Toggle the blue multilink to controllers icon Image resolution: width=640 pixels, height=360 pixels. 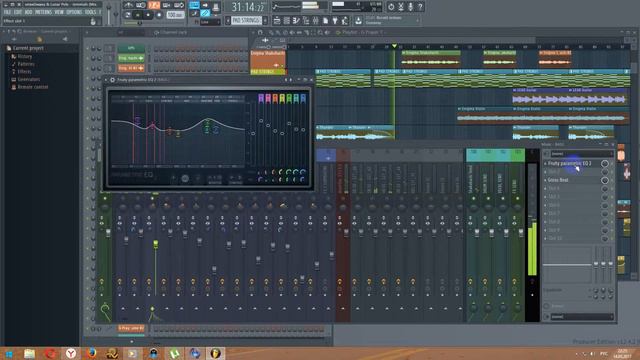point(205,14)
